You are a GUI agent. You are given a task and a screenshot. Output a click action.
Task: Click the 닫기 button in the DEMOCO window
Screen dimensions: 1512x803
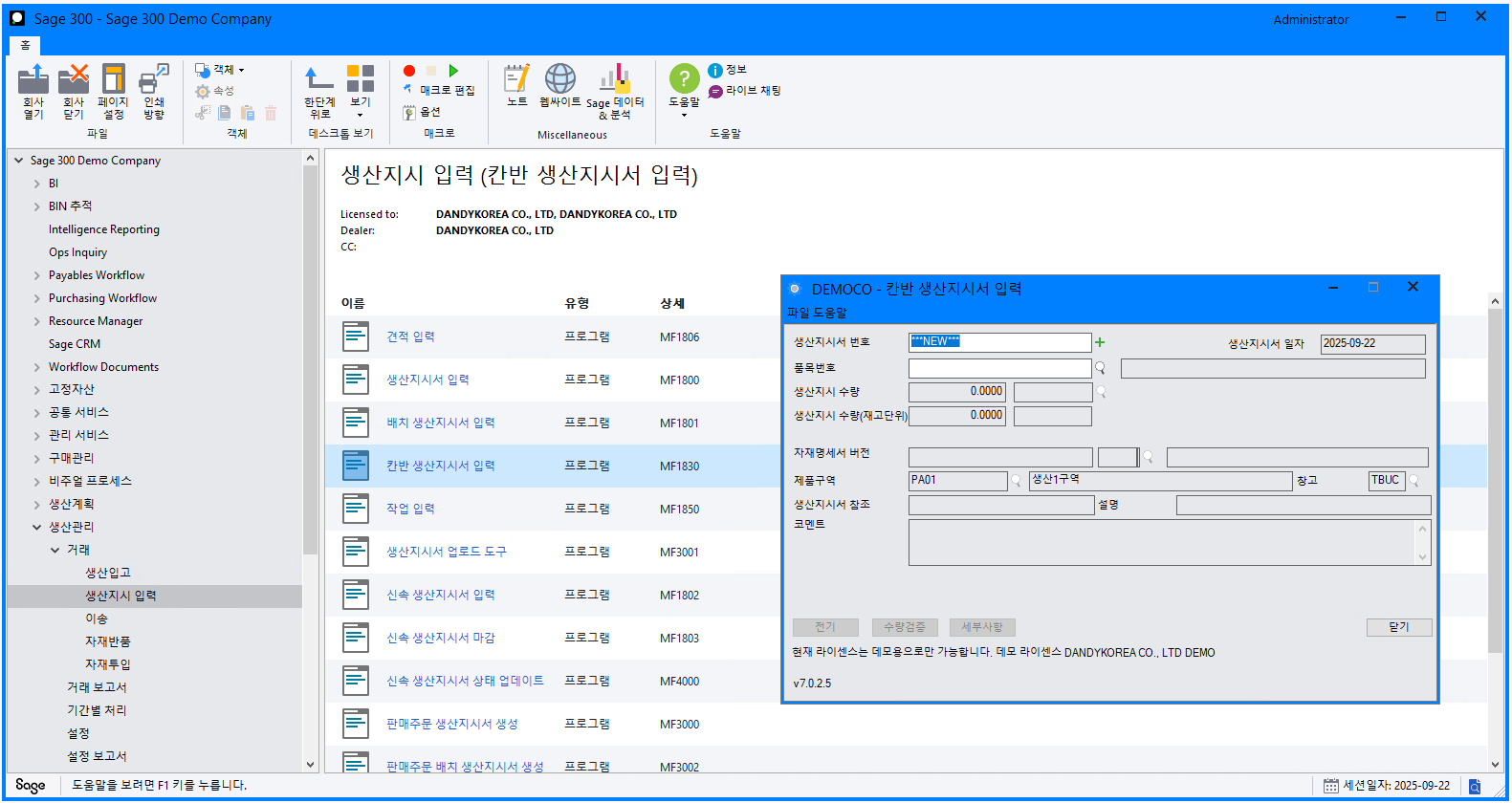click(x=1399, y=627)
